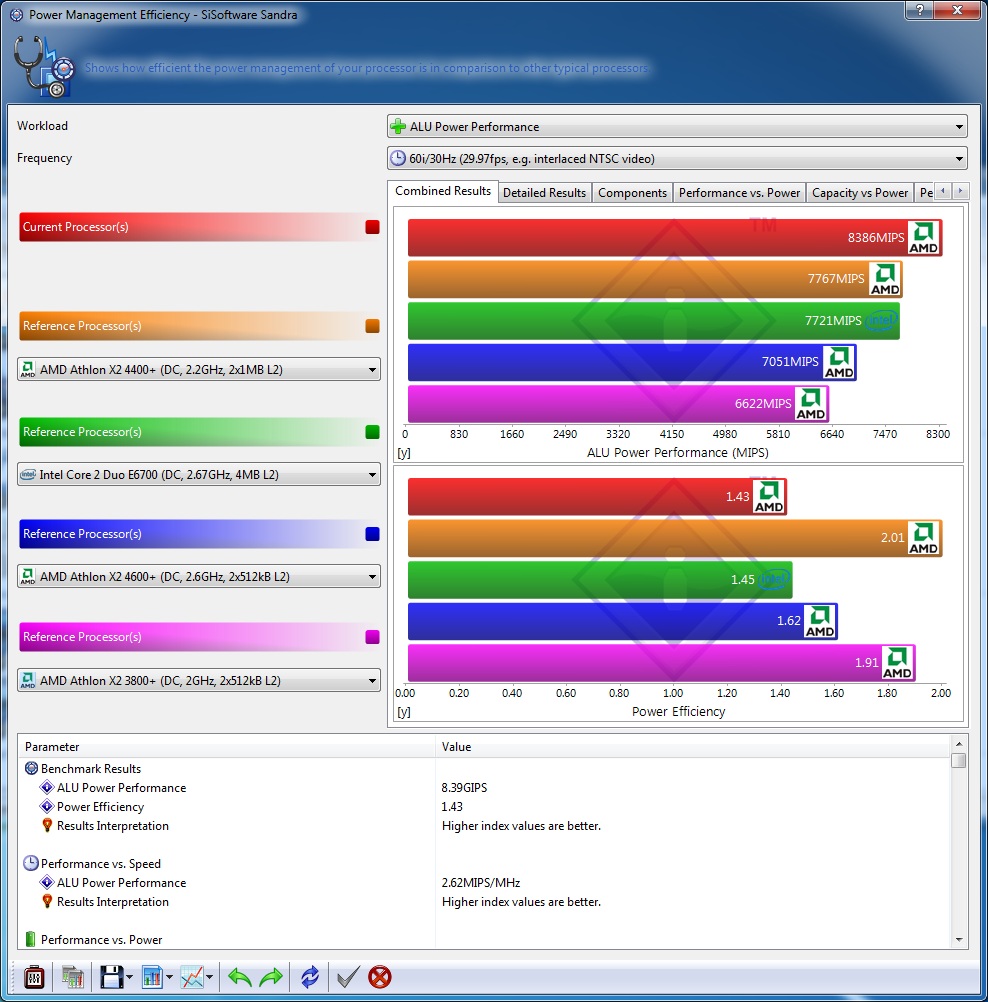Switch to the Combined Results tab
The width and height of the screenshot is (988, 1002).
click(x=443, y=191)
